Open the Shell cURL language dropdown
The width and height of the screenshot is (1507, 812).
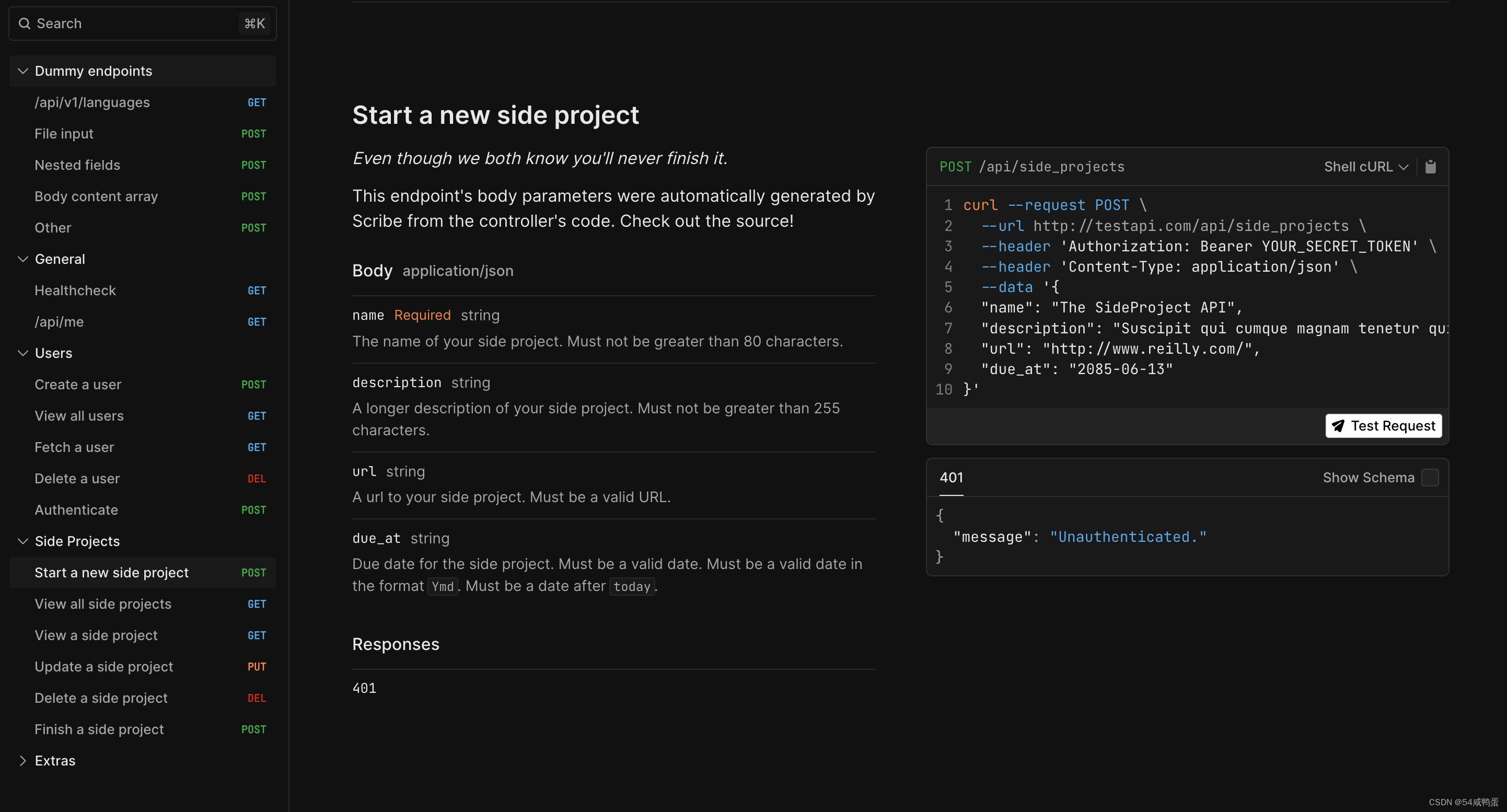click(x=1365, y=167)
